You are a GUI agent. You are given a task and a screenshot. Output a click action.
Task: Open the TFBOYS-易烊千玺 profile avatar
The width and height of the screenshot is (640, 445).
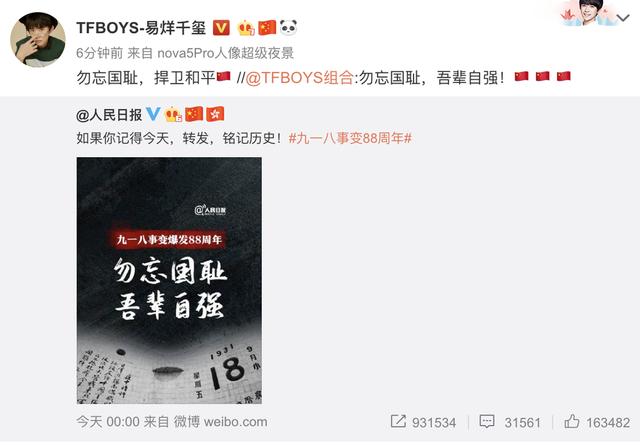coord(38,39)
